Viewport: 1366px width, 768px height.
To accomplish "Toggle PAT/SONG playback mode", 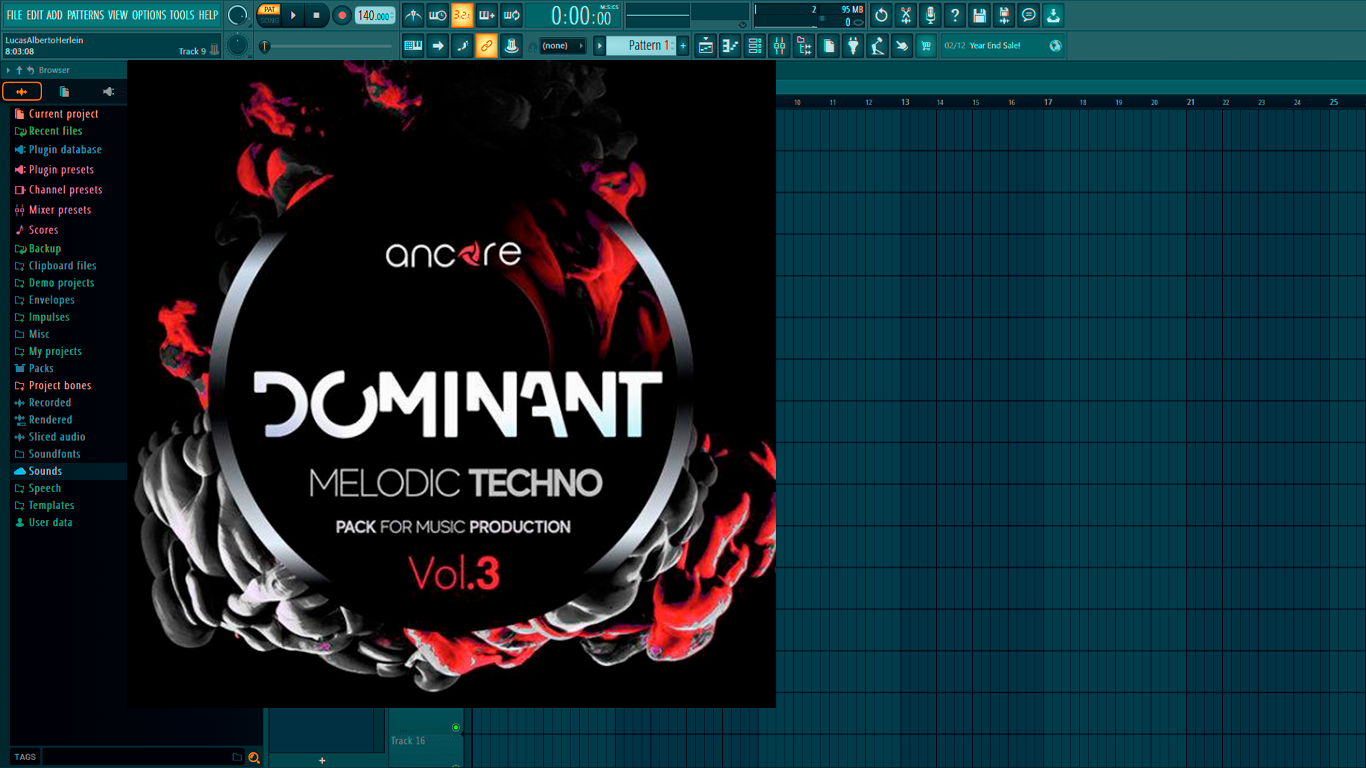I will 269,15.
